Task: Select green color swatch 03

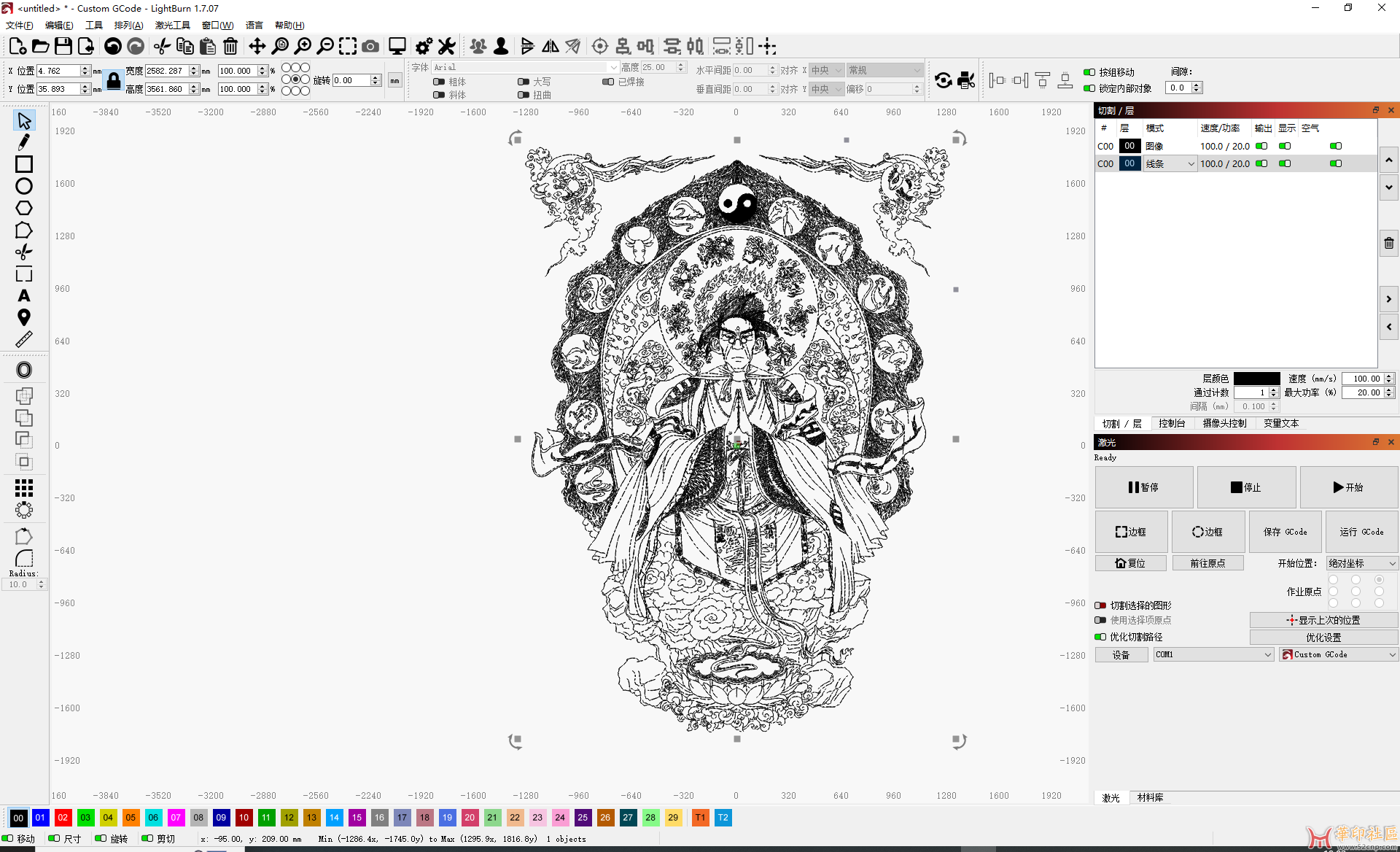Action: click(x=85, y=818)
